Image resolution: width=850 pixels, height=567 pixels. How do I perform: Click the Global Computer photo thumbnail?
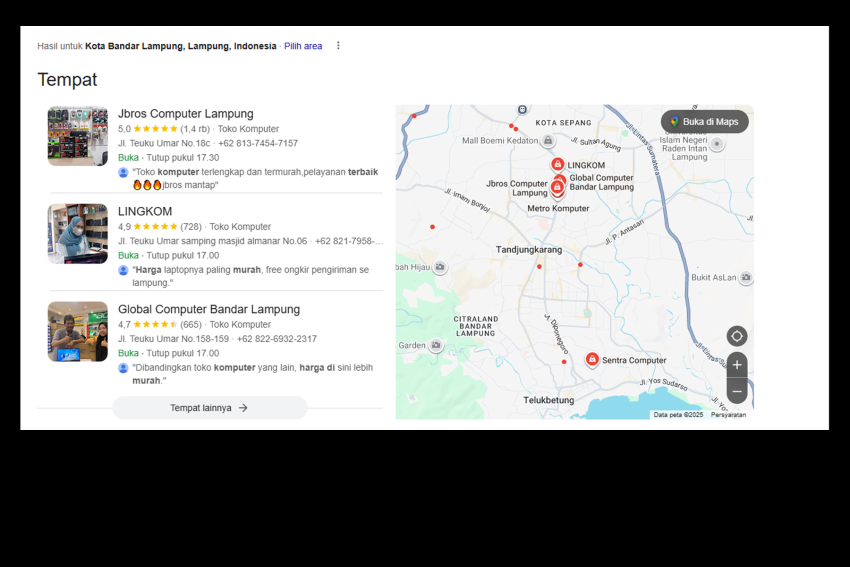78,331
